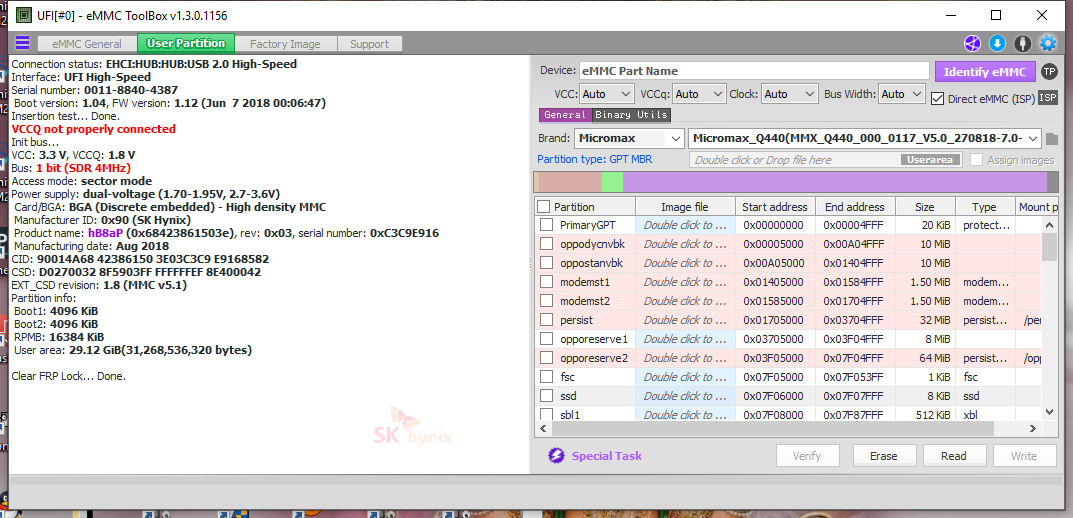1073x518 pixels.
Task: Click the End address column header
Action: point(855,207)
